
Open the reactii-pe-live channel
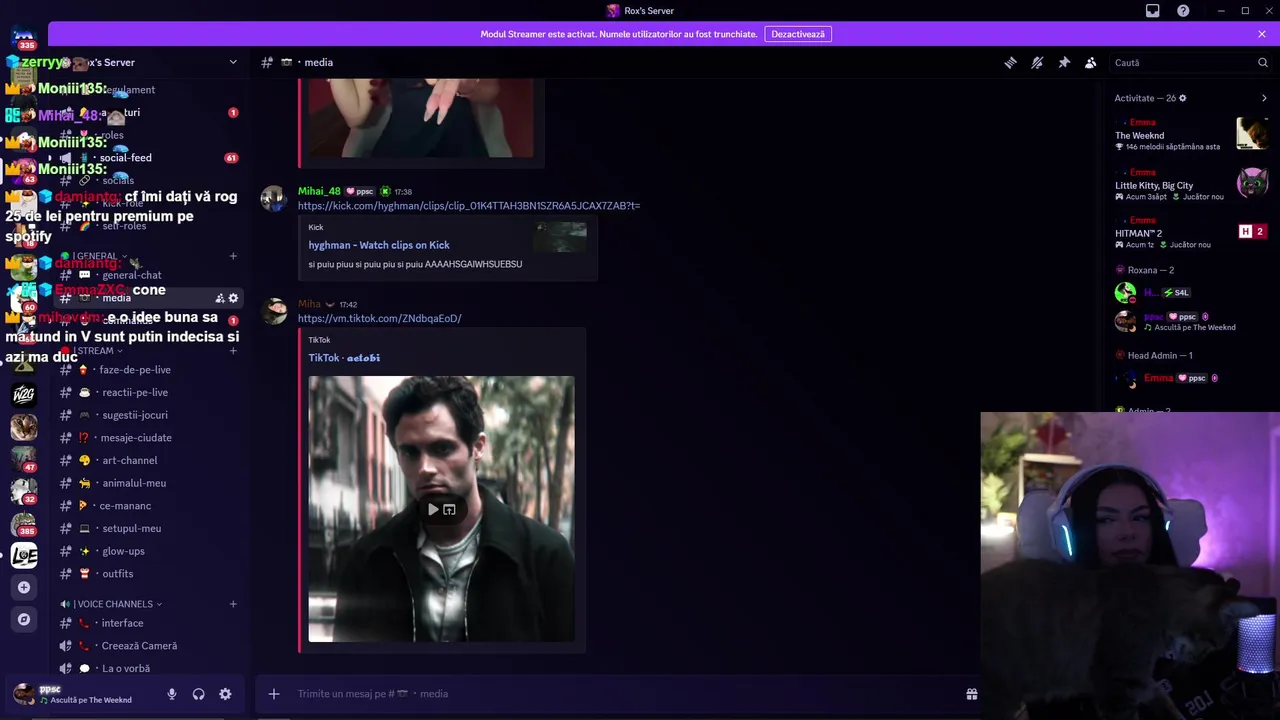[x=135, y=393]
